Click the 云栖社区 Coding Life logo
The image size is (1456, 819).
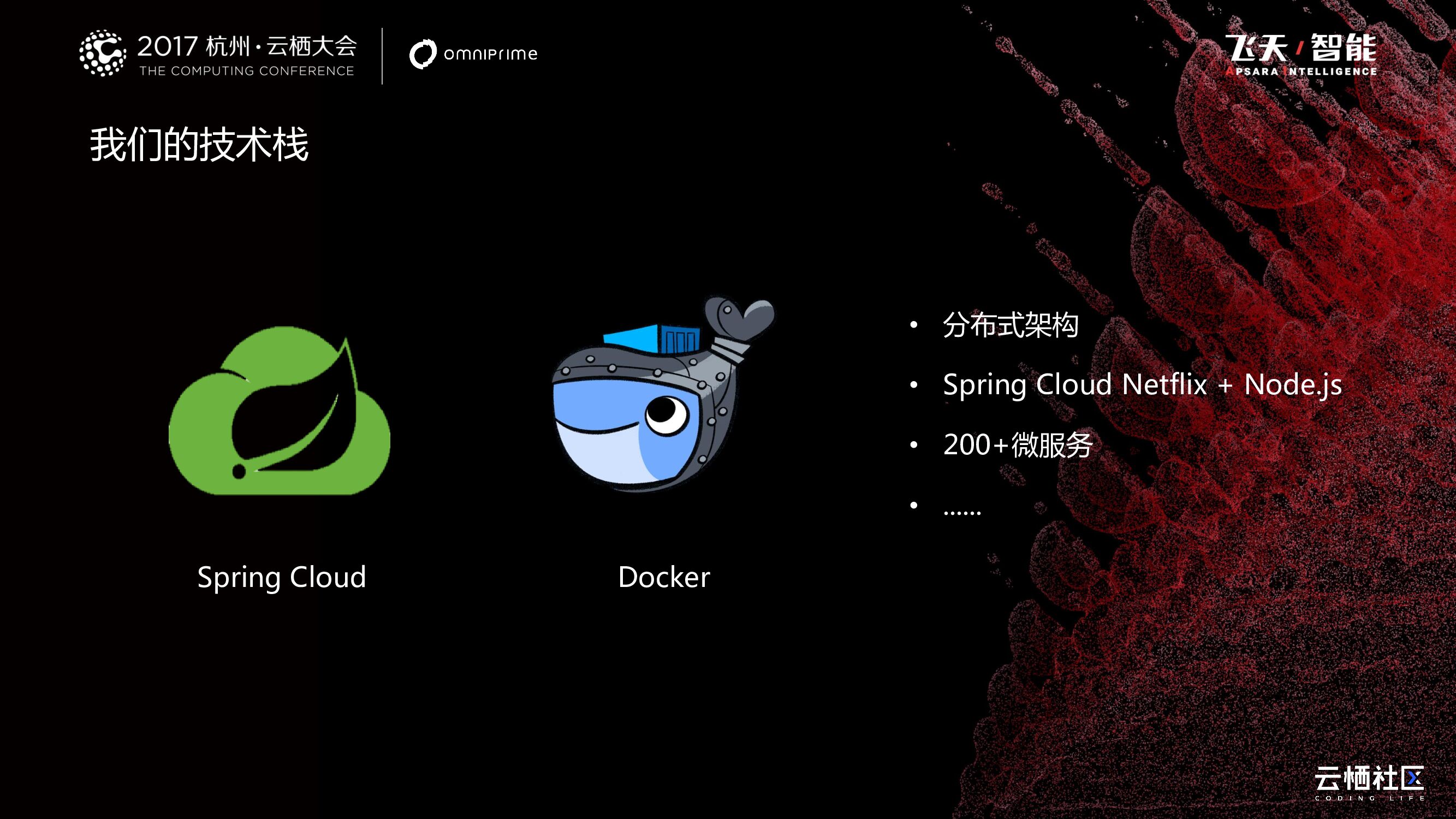[x=1369, y=779]
